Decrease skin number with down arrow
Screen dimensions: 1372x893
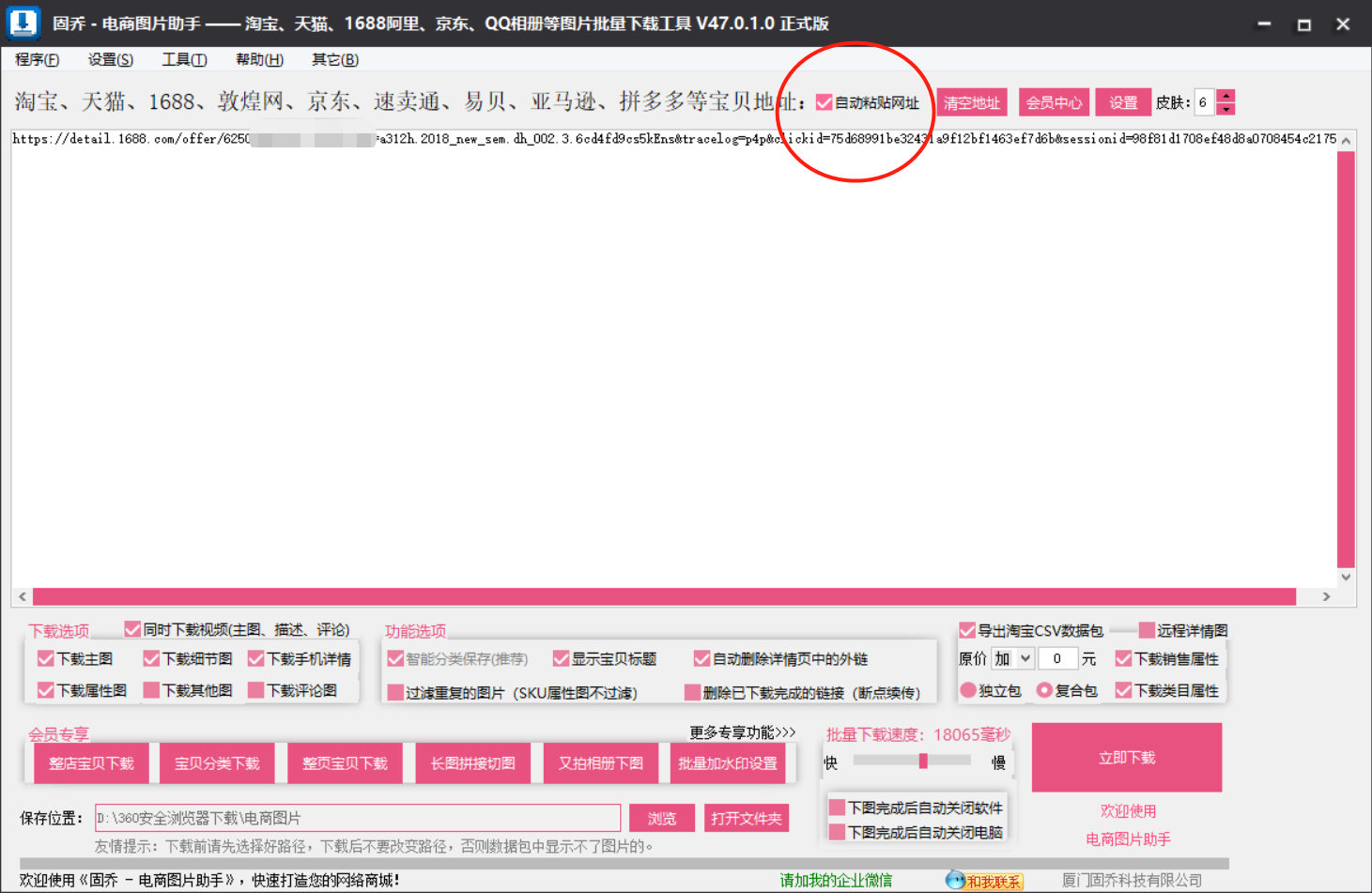[x=1226, y=109]
